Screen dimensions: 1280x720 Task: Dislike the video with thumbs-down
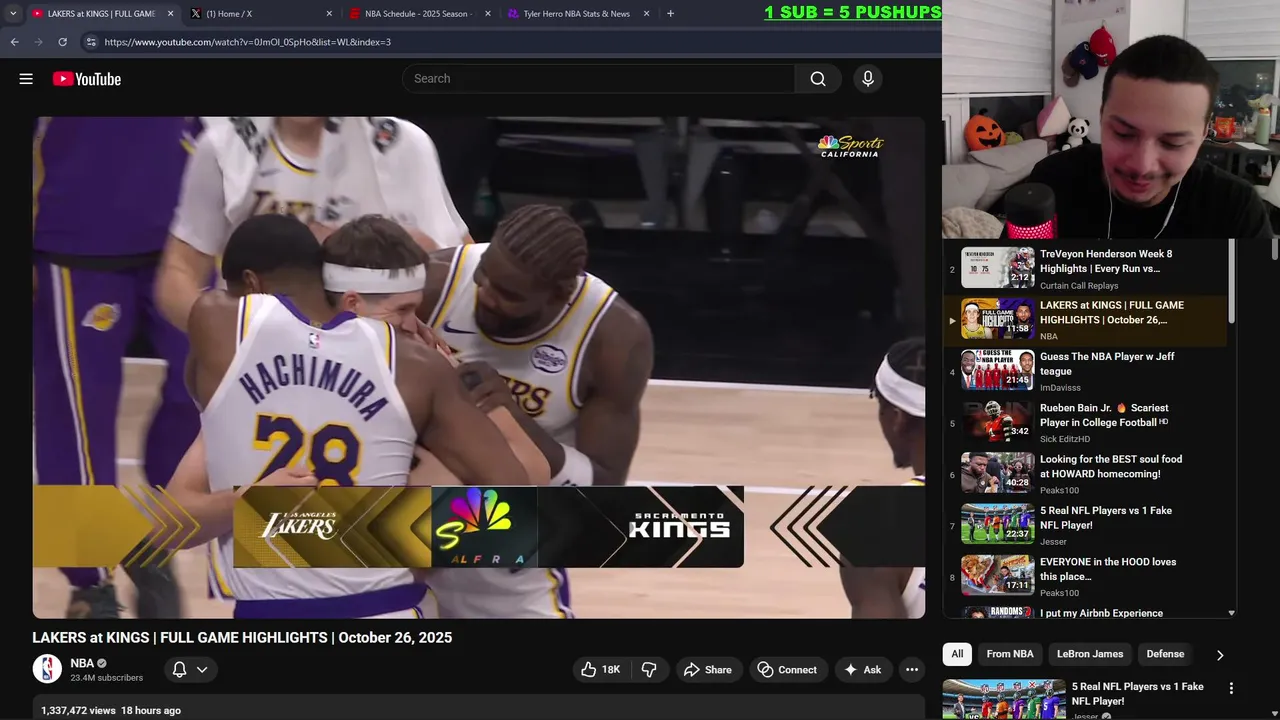point(649,670)
